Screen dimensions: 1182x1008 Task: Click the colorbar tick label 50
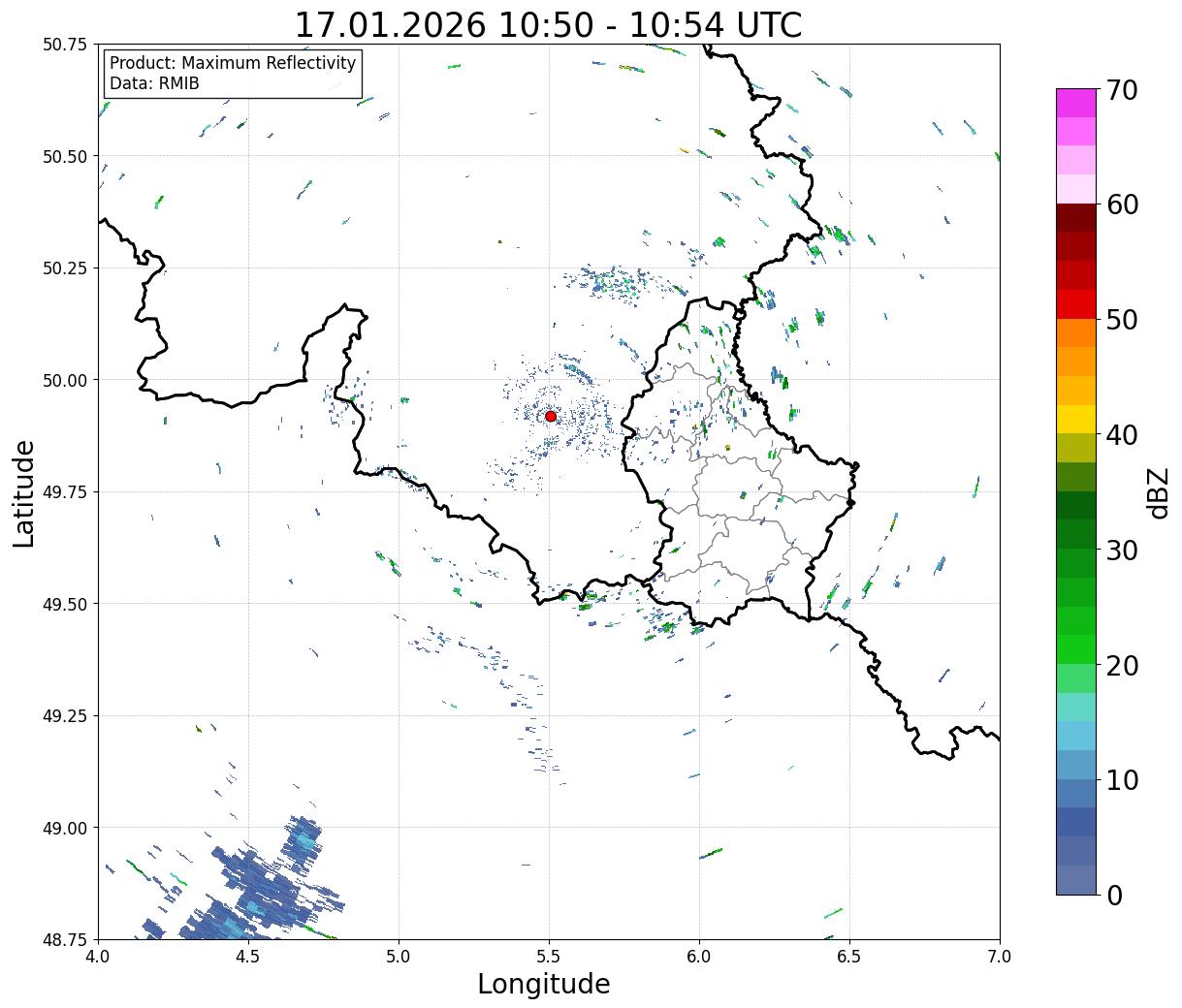pos(1122,320)
